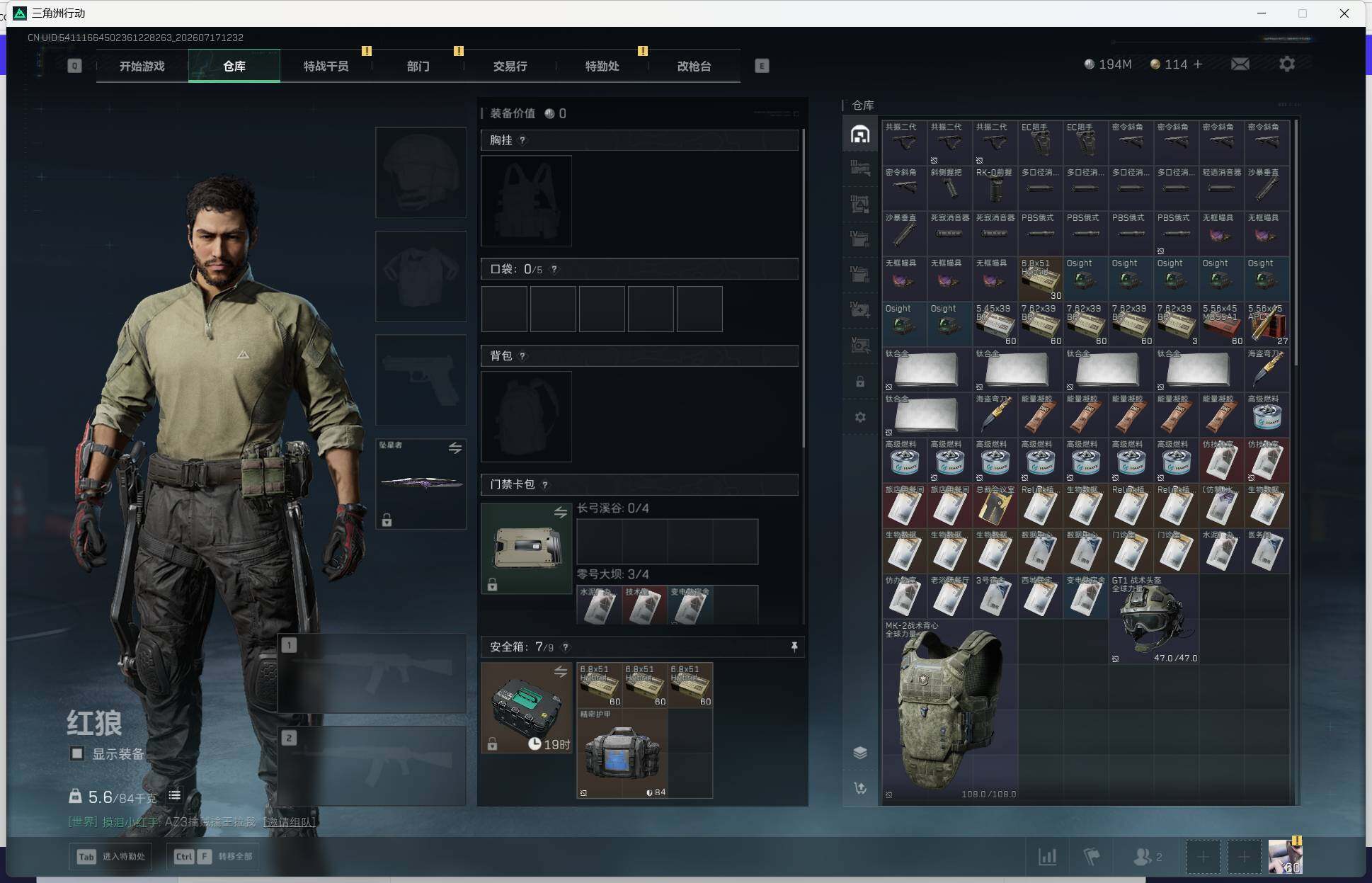
Task: Open the weight detail list icon
Action: (x=174, y=795)
